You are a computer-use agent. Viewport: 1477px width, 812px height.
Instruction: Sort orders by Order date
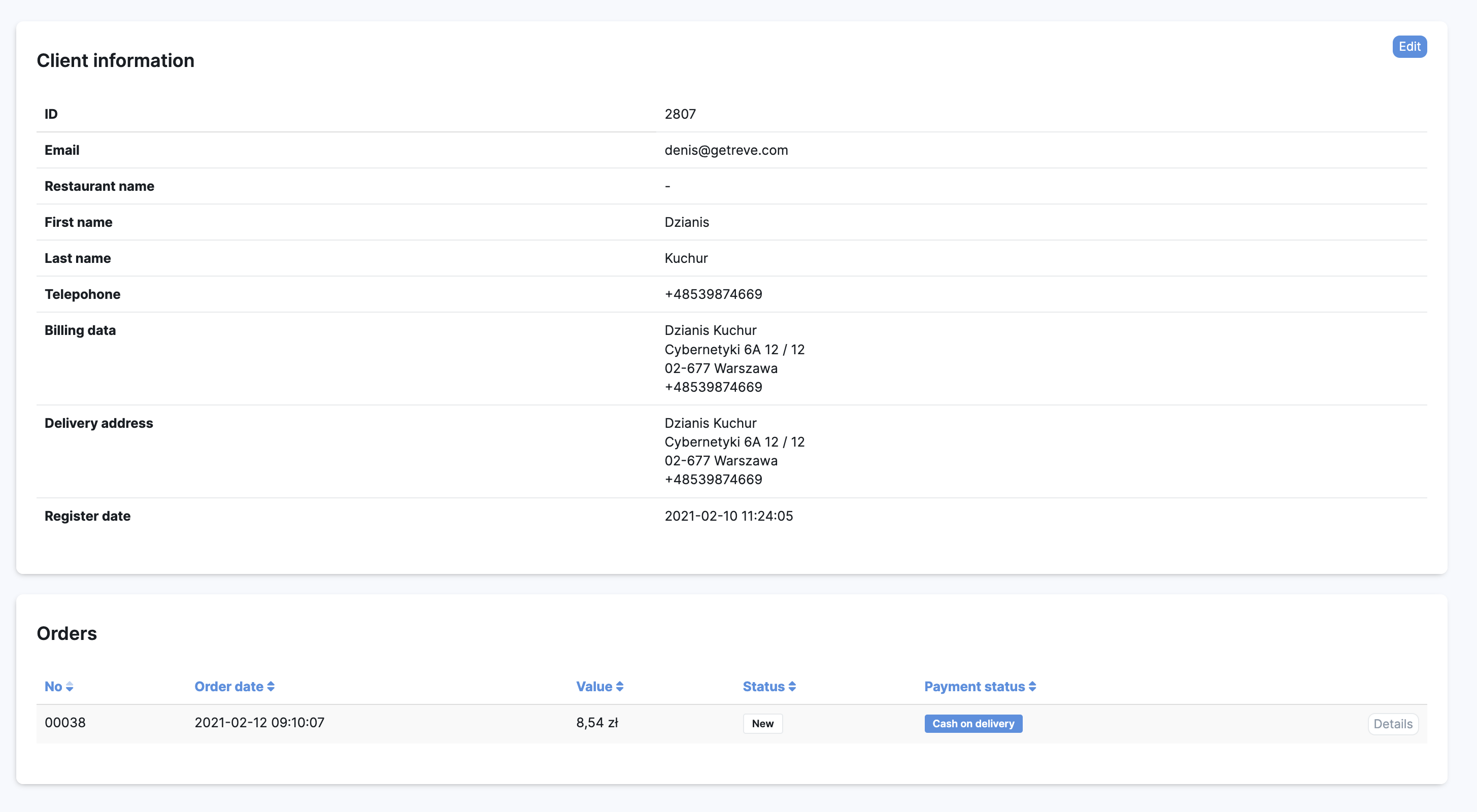coord(229,687)
